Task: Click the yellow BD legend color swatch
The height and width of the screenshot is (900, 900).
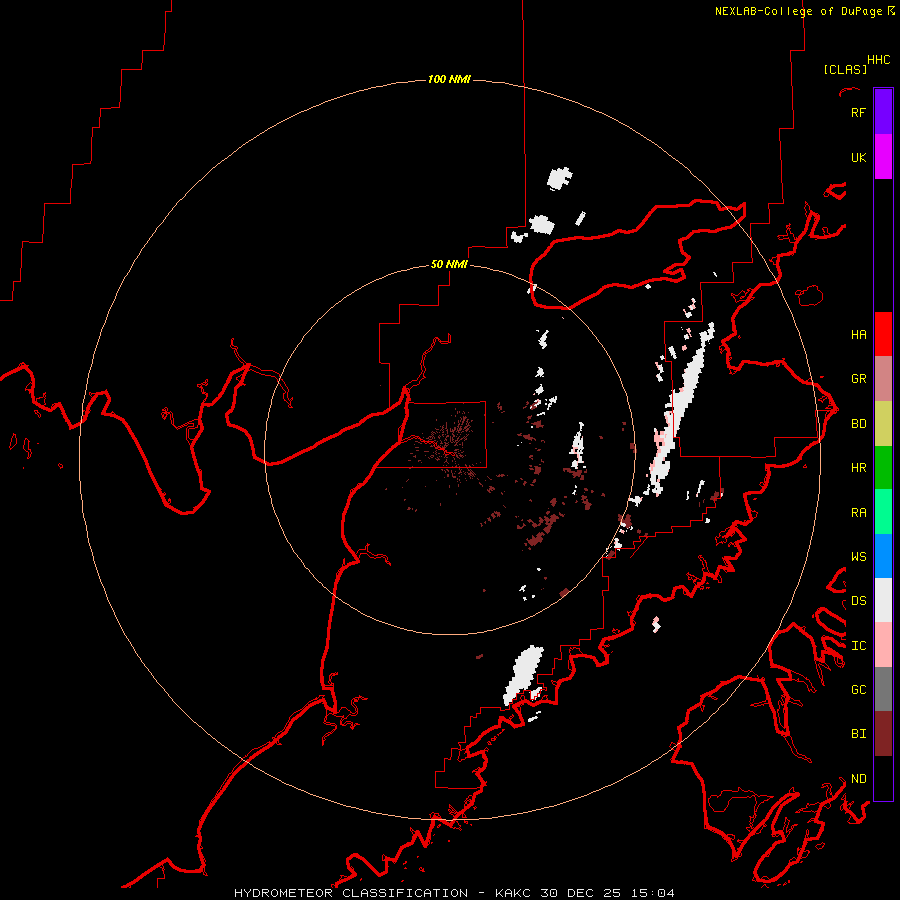Action: tap(883, 423)
